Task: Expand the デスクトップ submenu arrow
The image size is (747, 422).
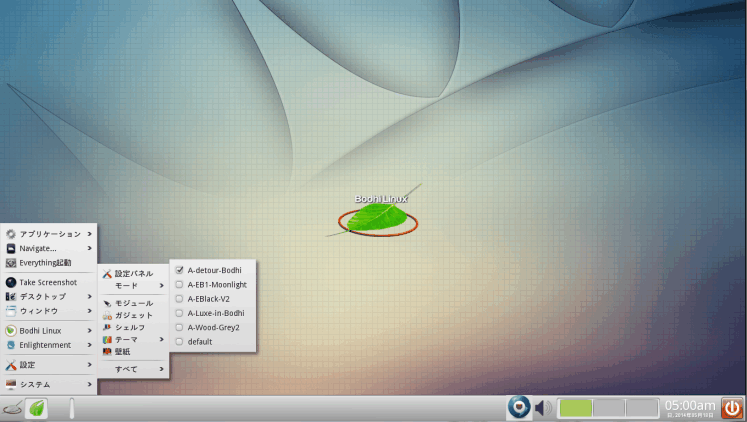Action: tap(90, 296)
